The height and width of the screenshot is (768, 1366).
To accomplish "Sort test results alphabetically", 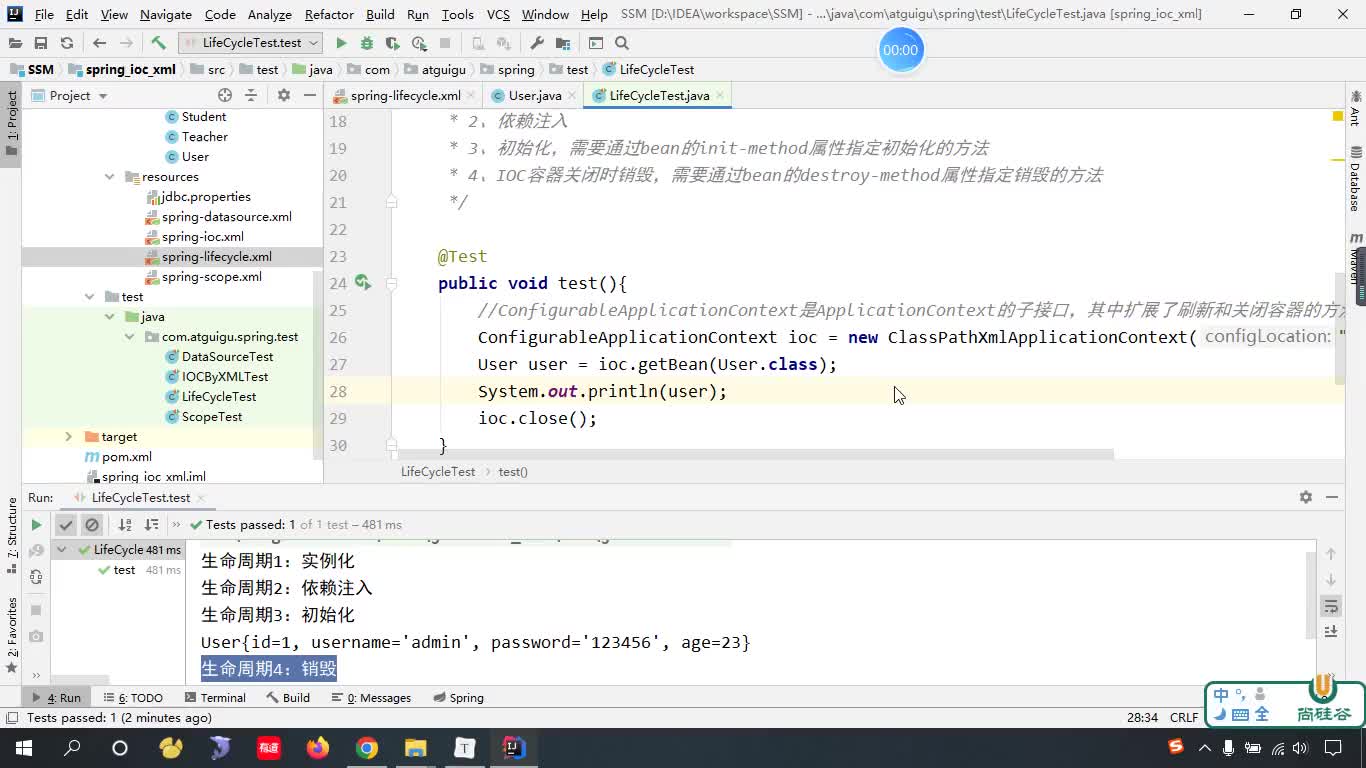I will click(x=125, y=524).
